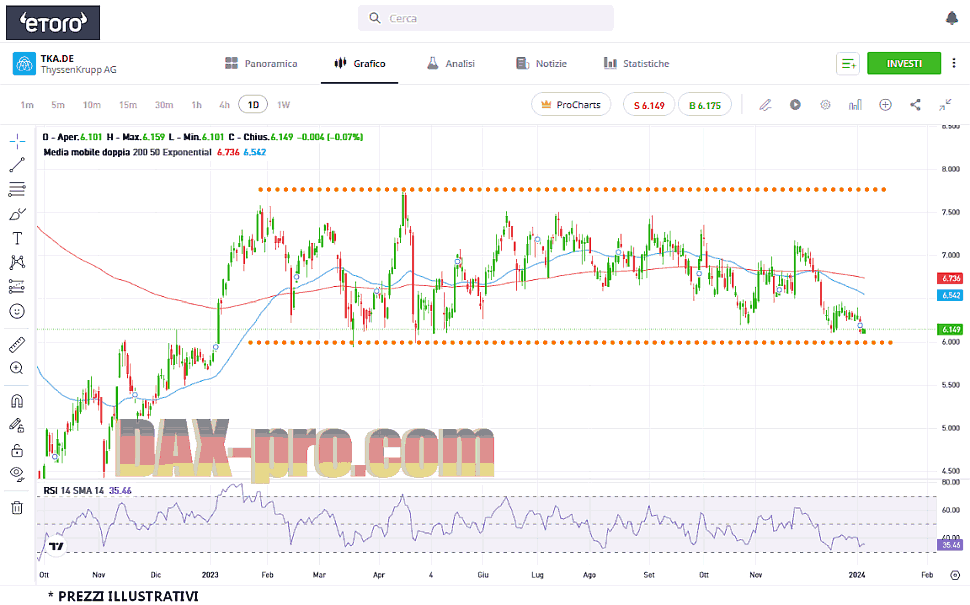The width and height of the screenshot is (970, 605).
Task: Go to the Notizie tab
Action: click(x=541, y=64)
